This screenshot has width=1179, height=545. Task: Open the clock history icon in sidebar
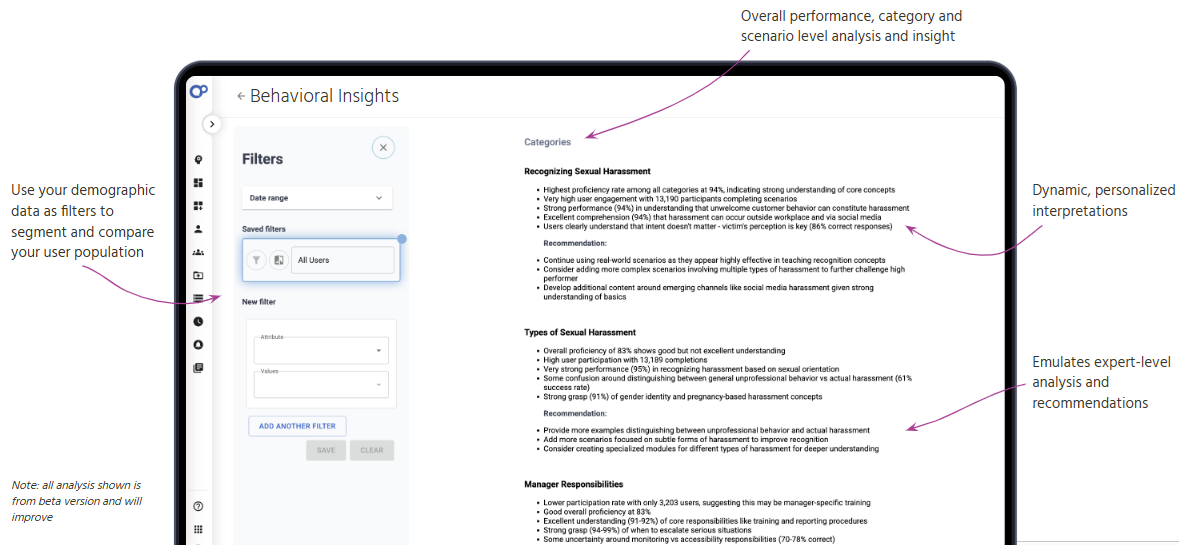click(199, 322)
